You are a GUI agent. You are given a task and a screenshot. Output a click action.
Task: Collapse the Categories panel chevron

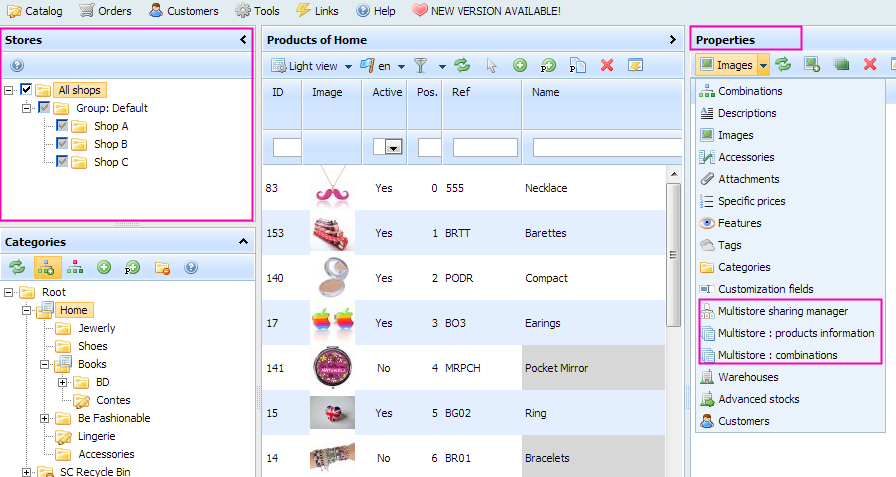(243, 241)
